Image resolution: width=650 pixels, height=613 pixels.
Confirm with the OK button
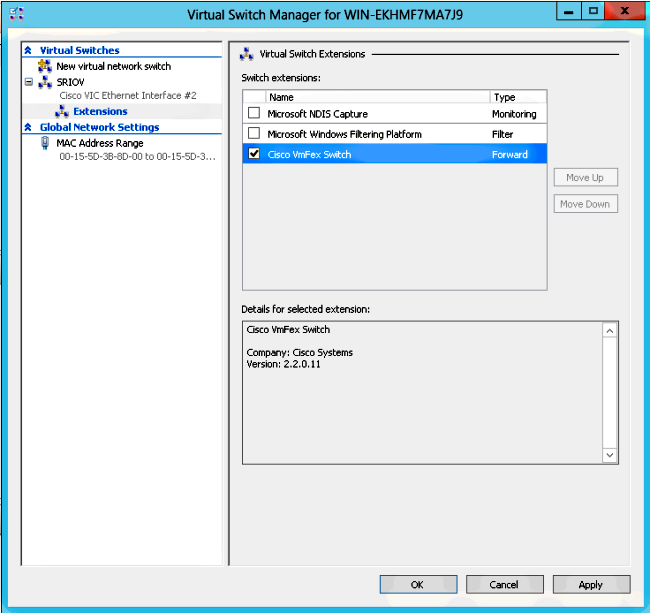click(418, 584)
